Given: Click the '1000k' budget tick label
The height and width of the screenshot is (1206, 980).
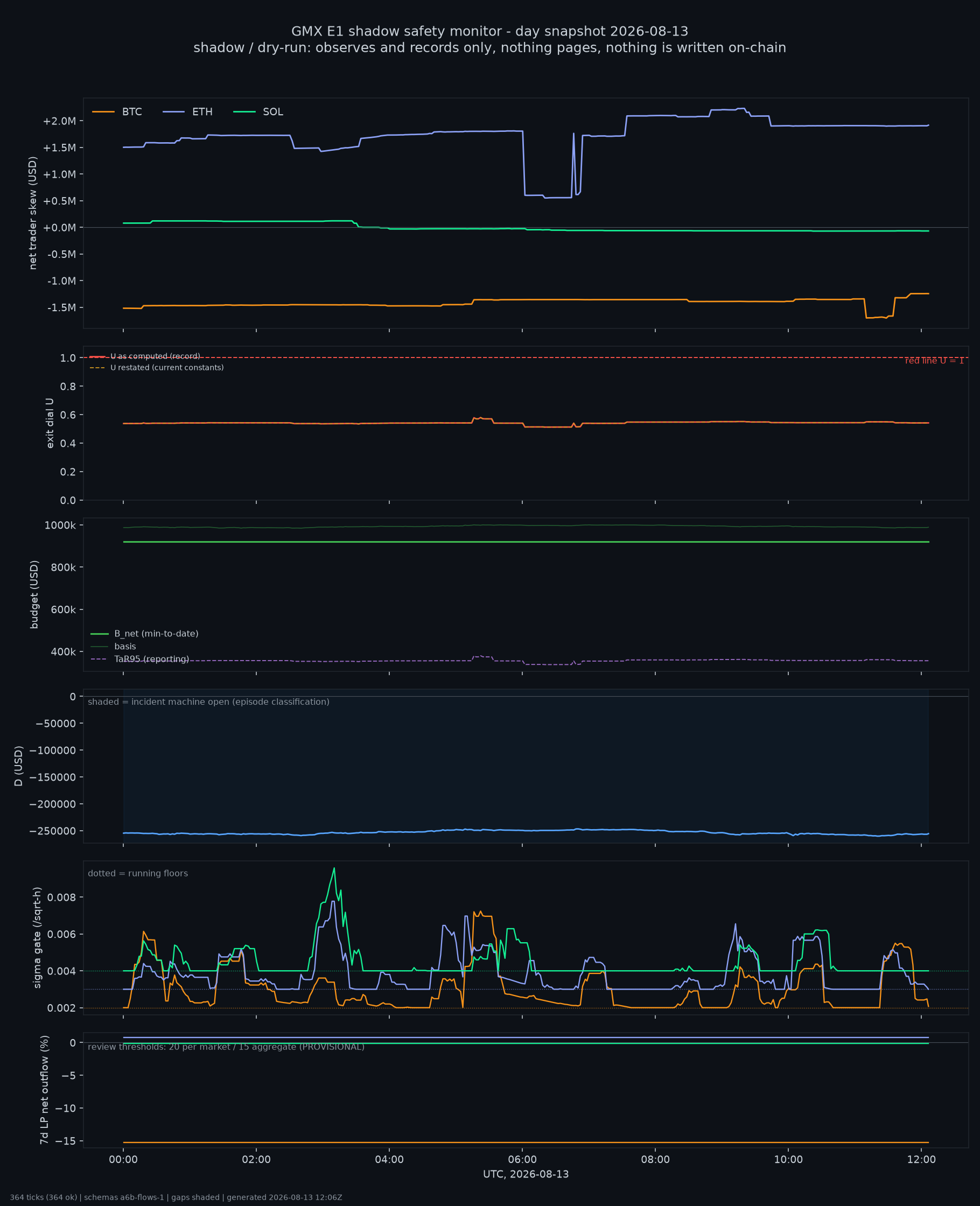Looking at the screenshot, I should 60,525.
